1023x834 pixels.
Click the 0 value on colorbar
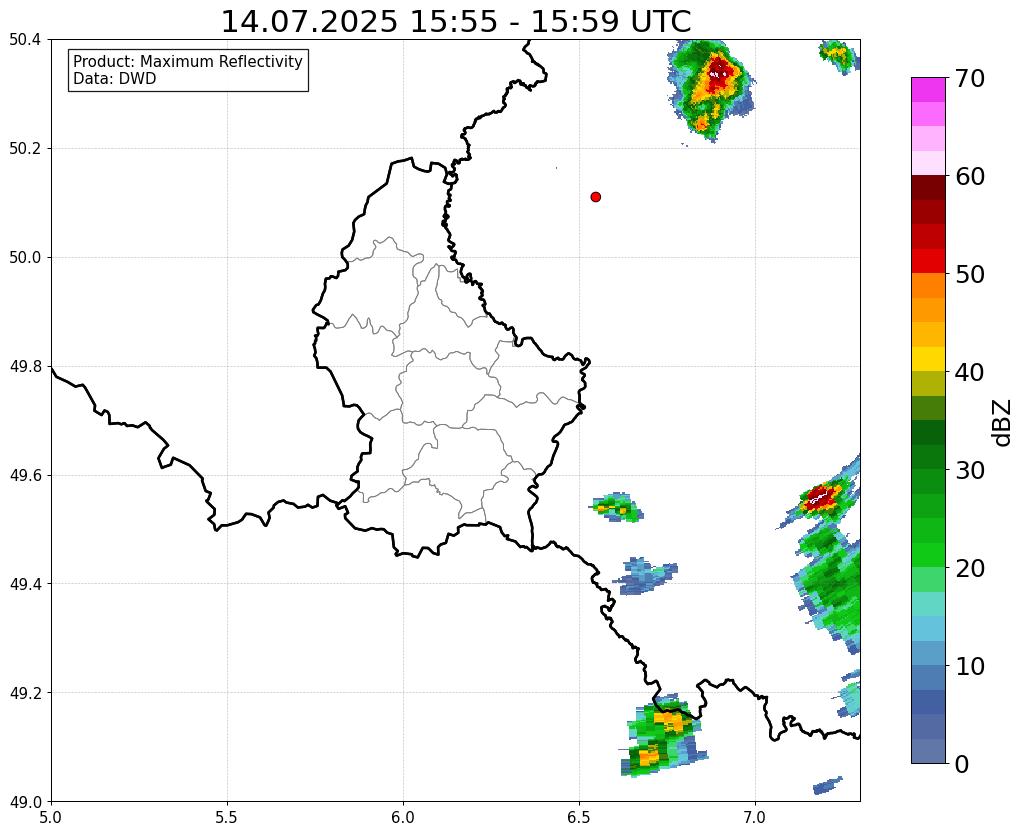pyautogui.click(x=962, y=764)
